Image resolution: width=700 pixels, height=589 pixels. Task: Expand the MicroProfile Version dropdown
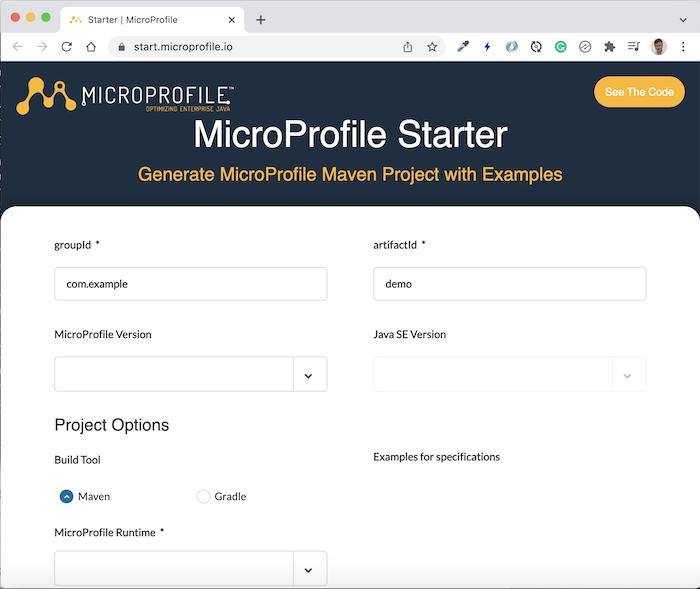coord(191,374)
